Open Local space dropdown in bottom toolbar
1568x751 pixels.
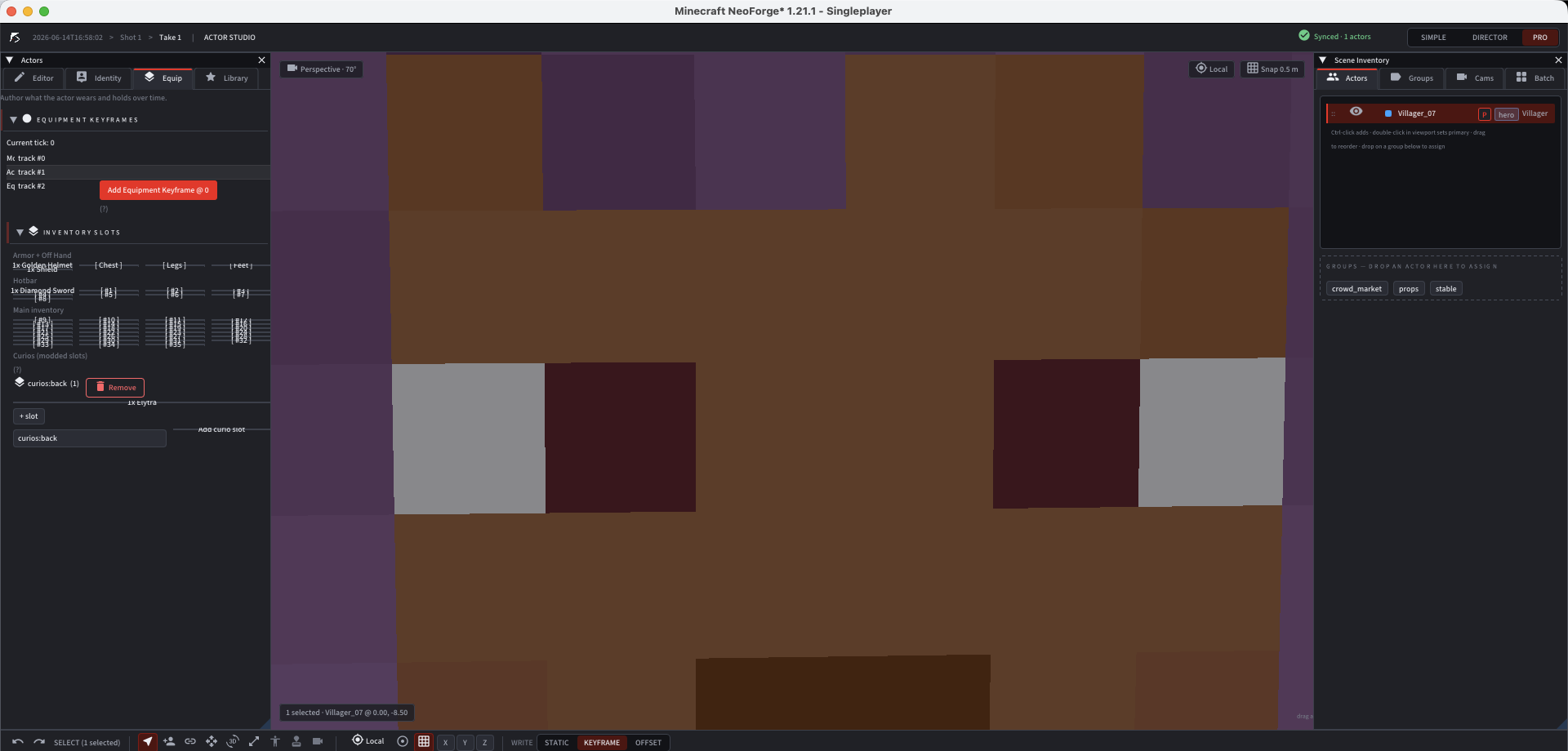[x=368, y=740]
